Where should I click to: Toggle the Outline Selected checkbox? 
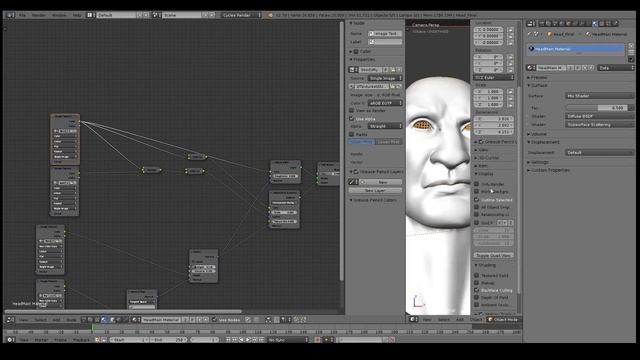tap(476, 200)
